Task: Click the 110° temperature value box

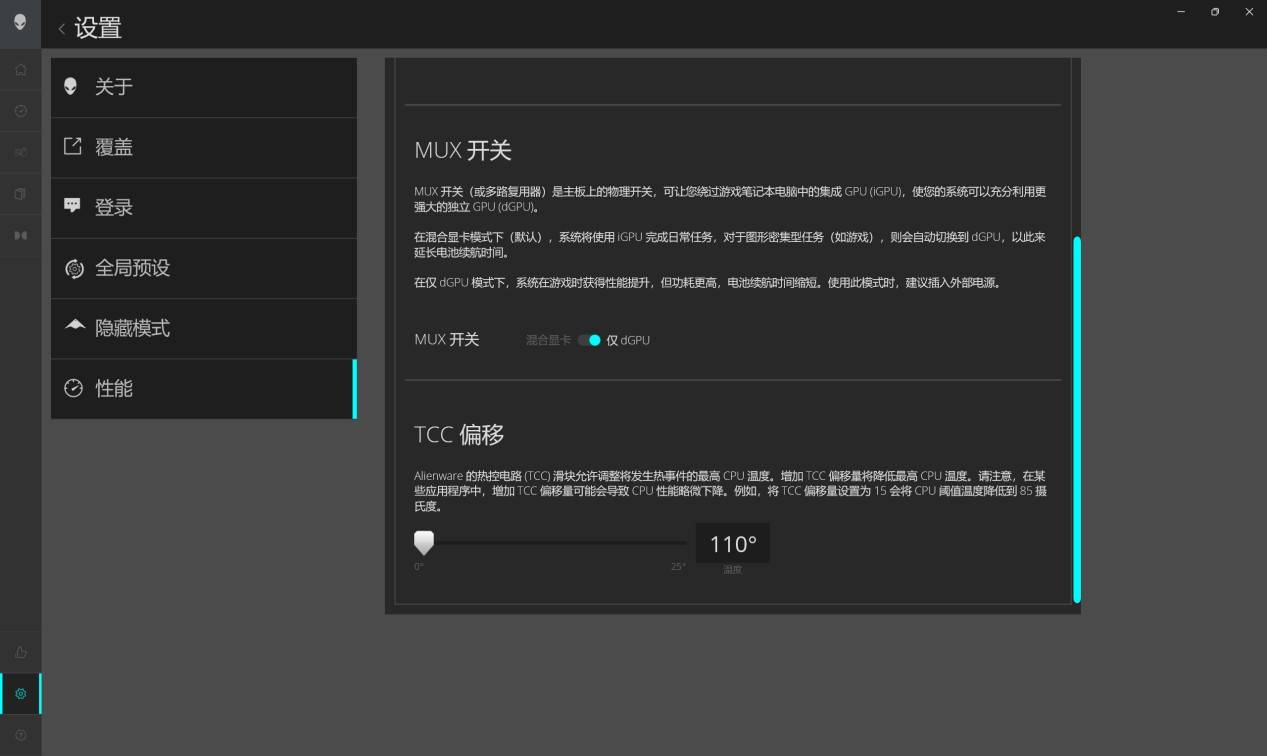Action: pyautogui.click(x=733, y=544)
